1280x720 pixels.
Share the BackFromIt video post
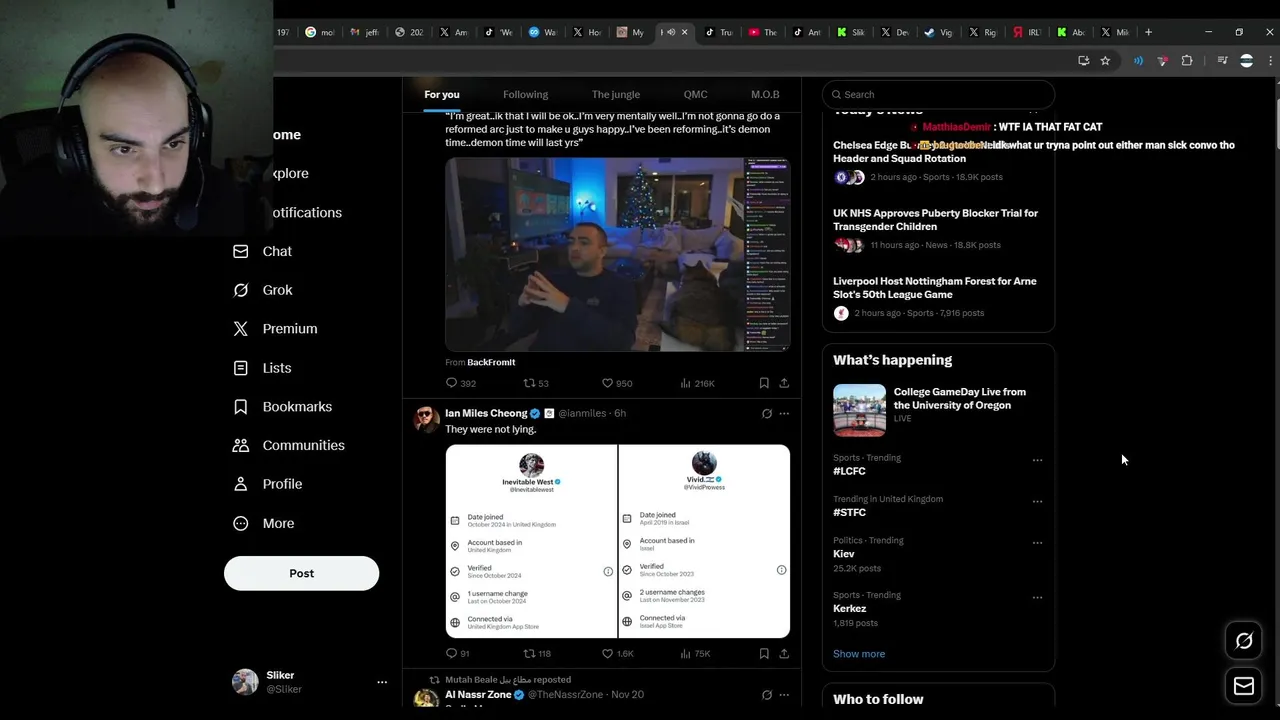(x=784, y=383)
